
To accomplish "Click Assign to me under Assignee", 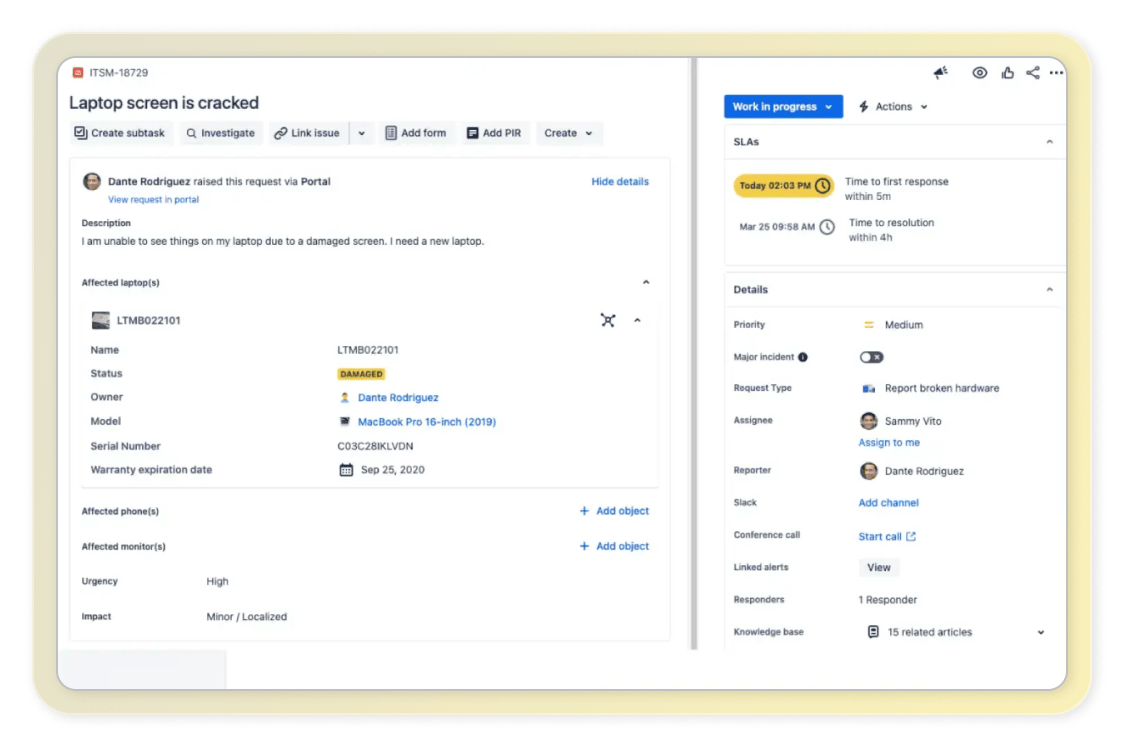I will [x=889, y=442].
